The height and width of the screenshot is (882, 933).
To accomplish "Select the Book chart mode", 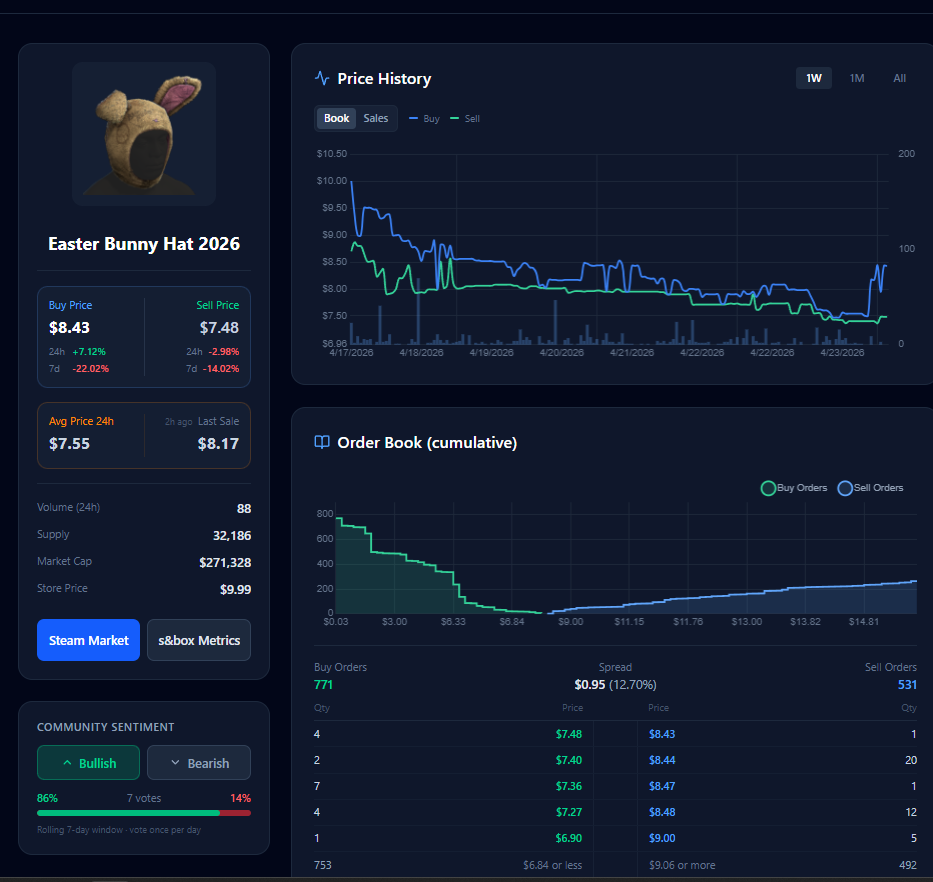I will (336, 118).
